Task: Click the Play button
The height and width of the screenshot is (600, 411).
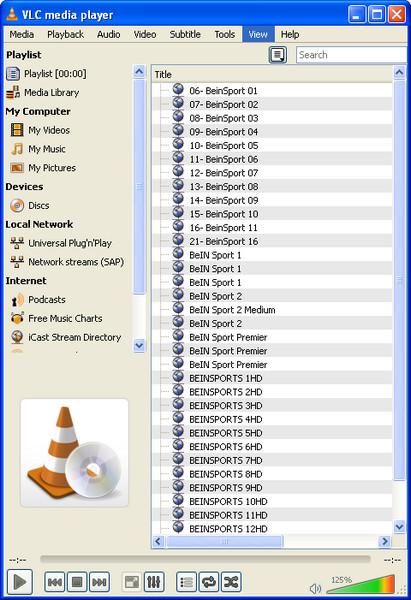Action: click(20, 582)
